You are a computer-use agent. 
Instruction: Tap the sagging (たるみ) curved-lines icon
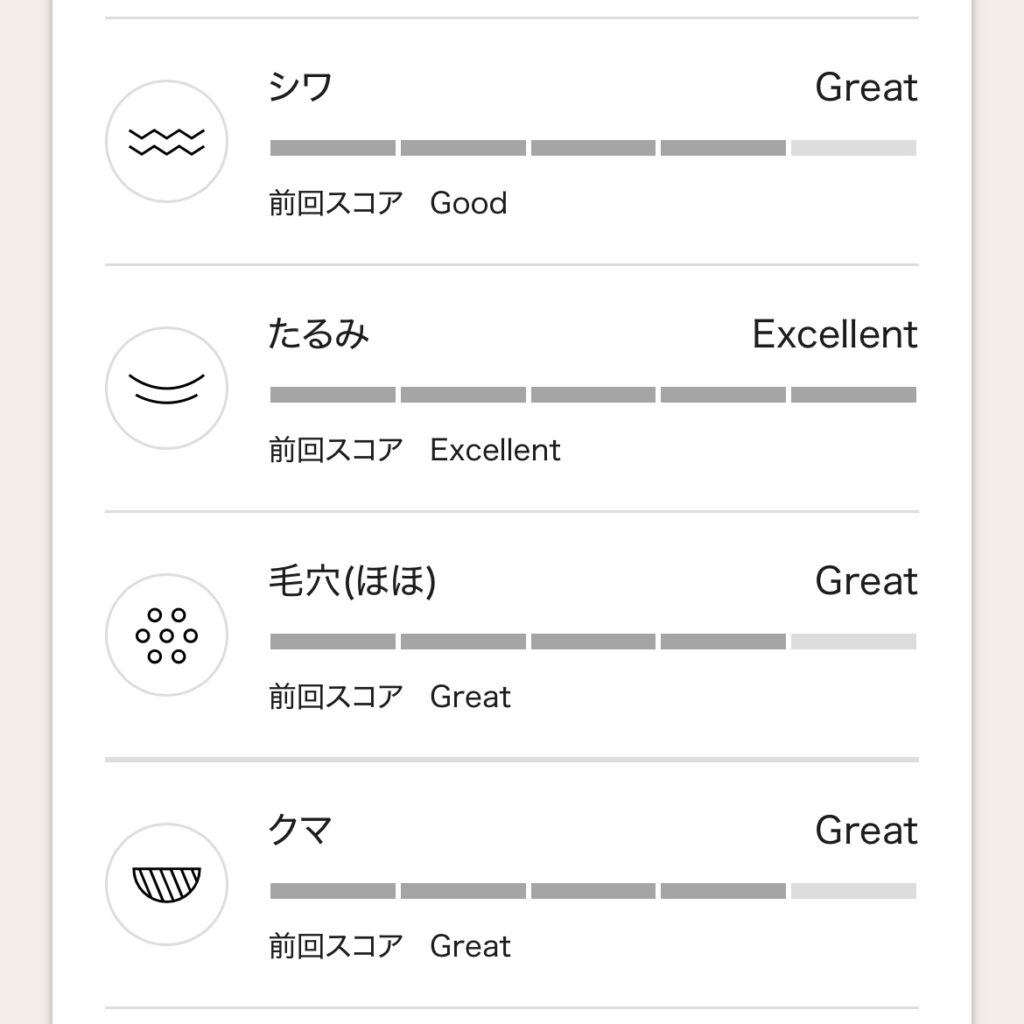point(167,388)
